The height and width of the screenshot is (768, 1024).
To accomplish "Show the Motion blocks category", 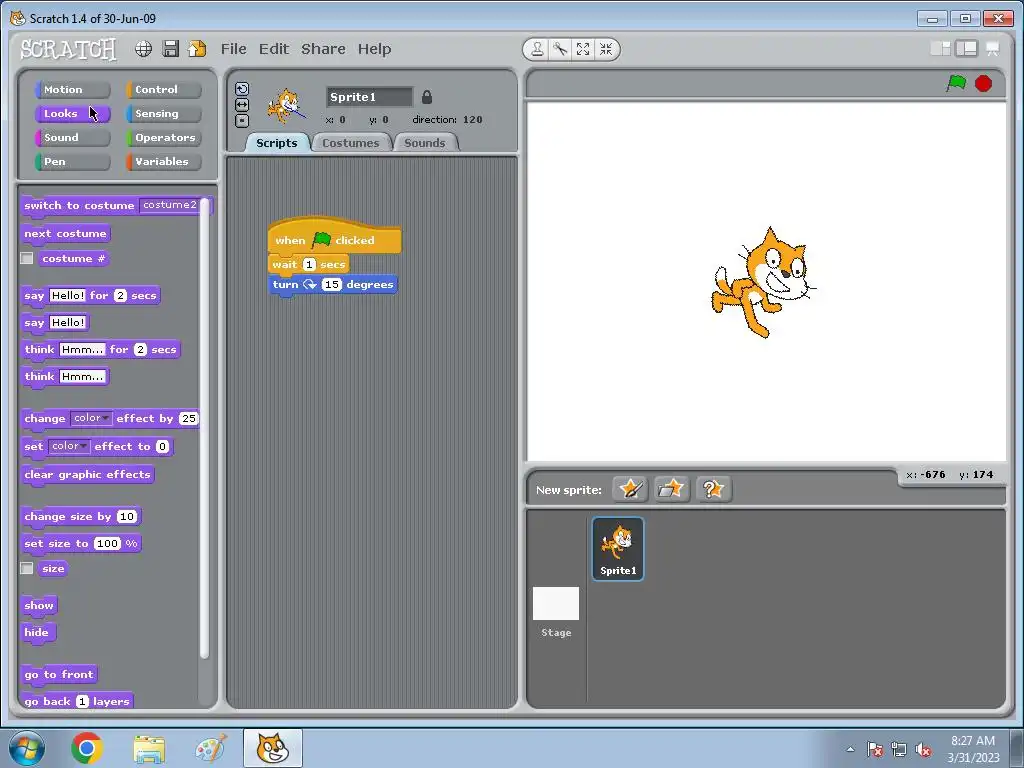I will click(72, 89).
